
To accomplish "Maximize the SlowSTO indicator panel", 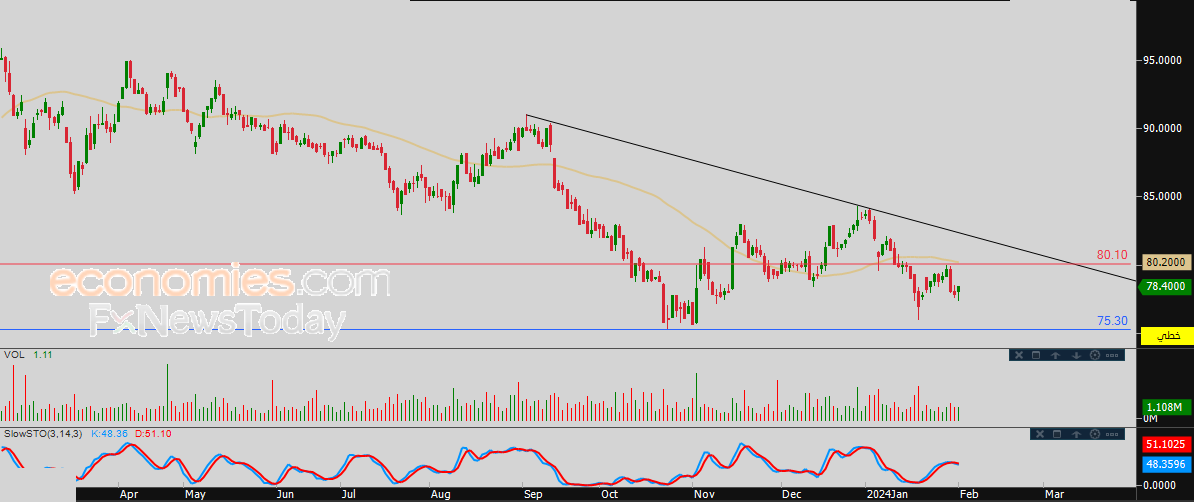I will click(x=1057, y=434).
